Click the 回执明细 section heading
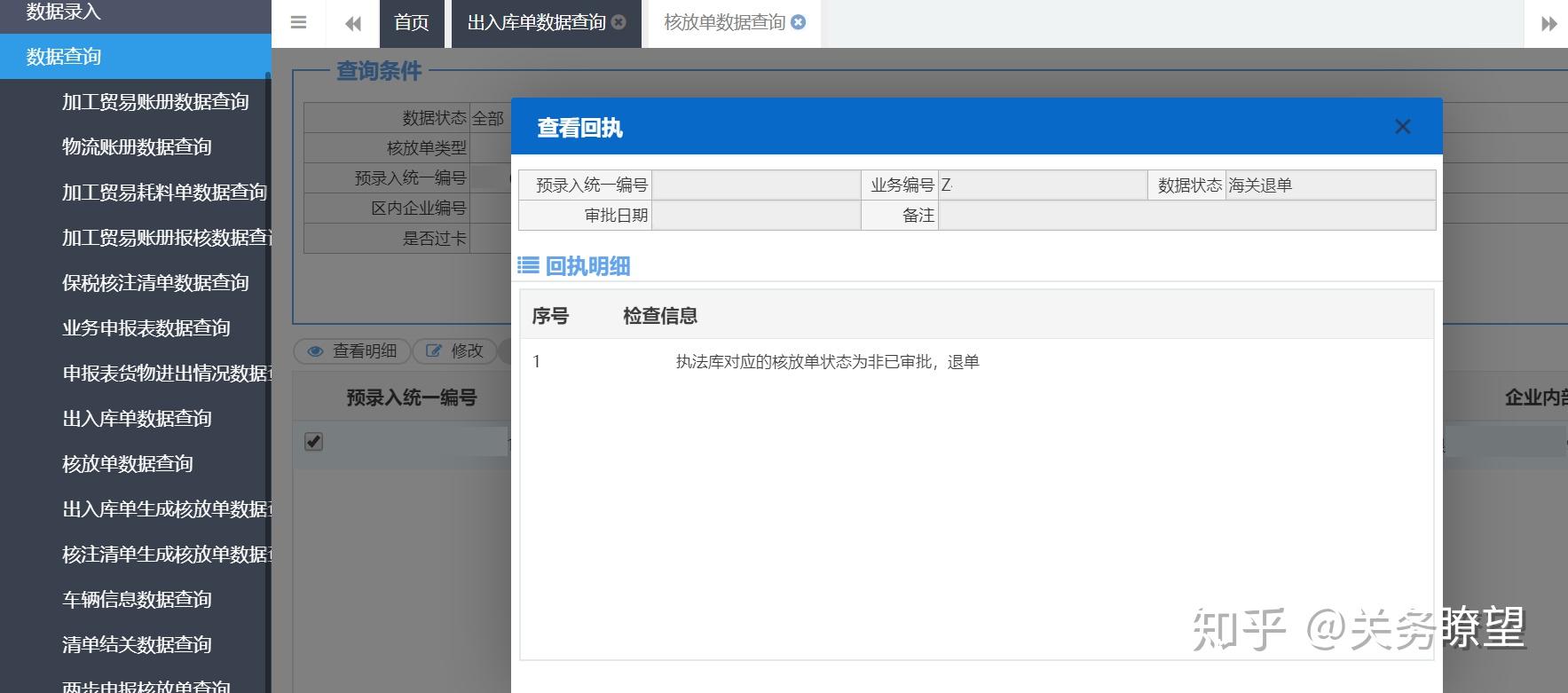The height and width of the screenshot is (693, 1568). pyautogui.click(x=587, y=265)
